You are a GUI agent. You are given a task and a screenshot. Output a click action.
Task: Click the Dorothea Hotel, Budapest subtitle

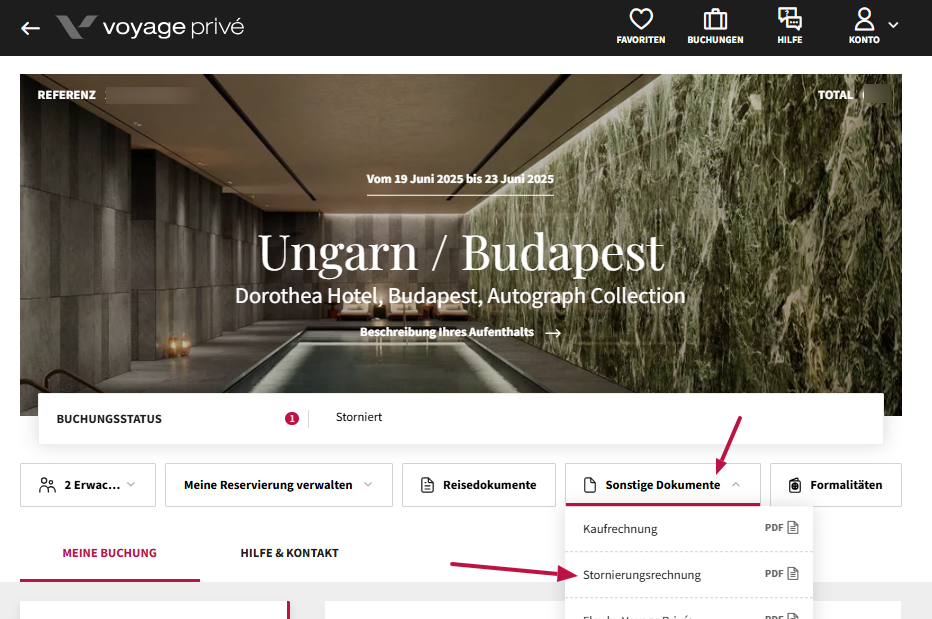[460, 296]
